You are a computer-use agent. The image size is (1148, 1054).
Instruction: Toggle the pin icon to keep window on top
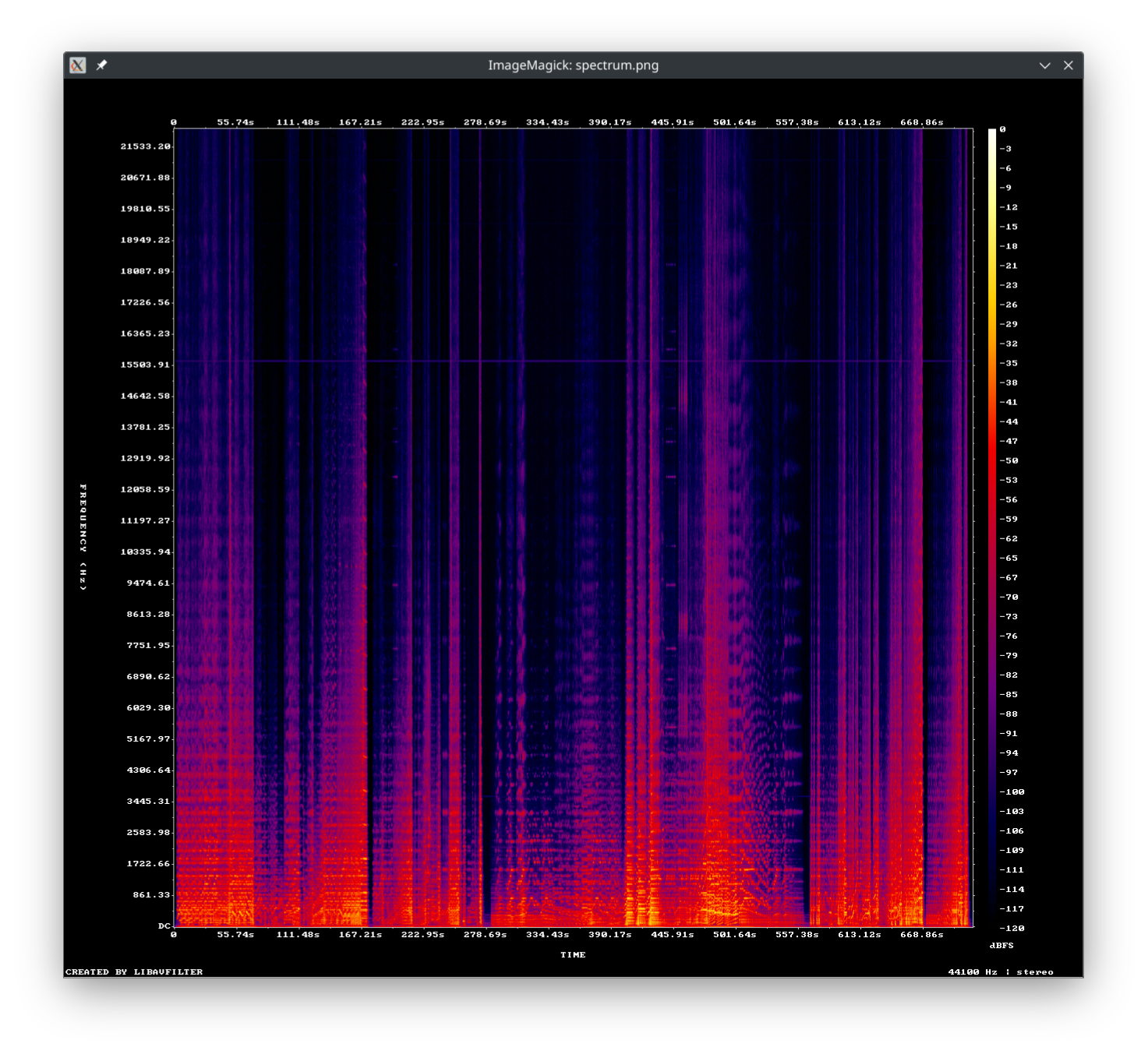100,65
